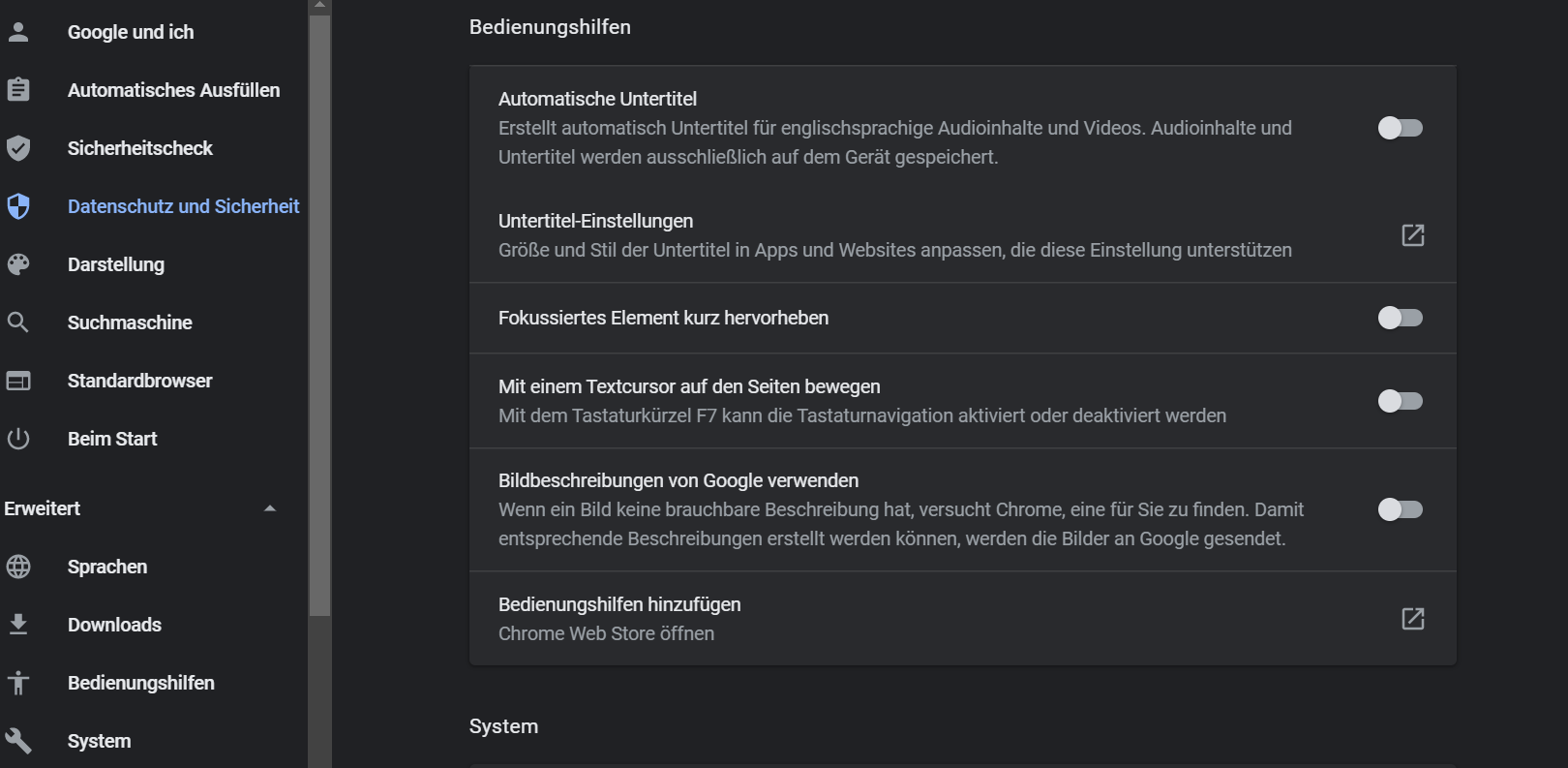
Task: Collapse the Erweitert section arrow
Action: coord(270,508)
